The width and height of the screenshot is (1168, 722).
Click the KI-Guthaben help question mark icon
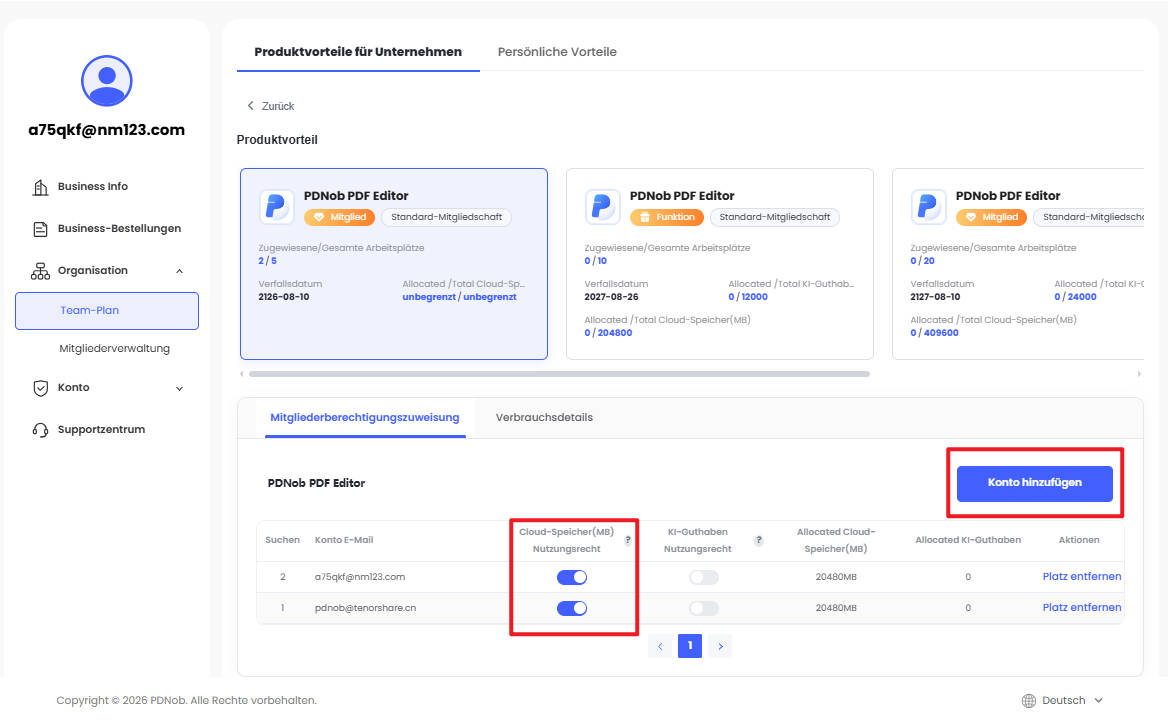point(758,540)
